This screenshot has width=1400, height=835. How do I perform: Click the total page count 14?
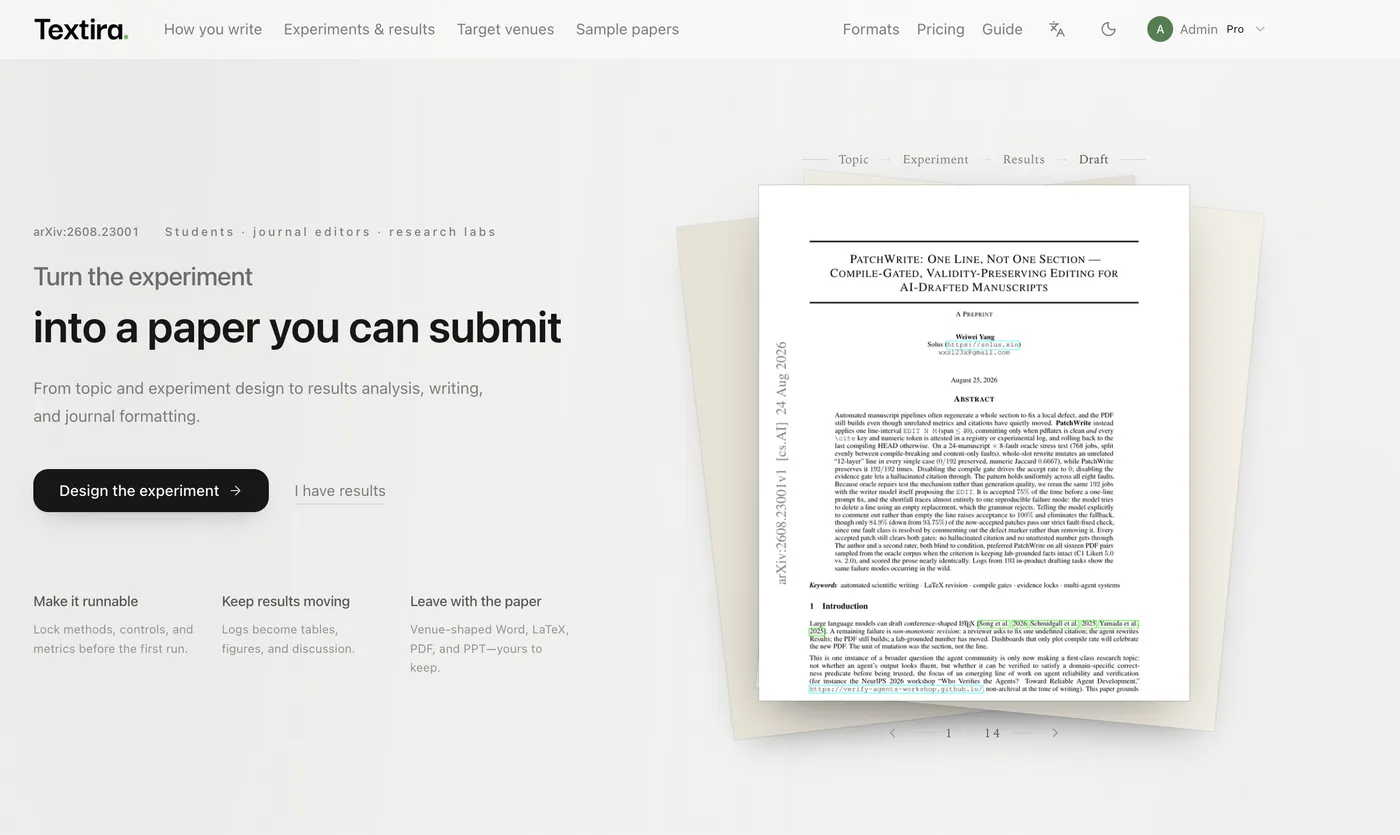click(992, 733)
